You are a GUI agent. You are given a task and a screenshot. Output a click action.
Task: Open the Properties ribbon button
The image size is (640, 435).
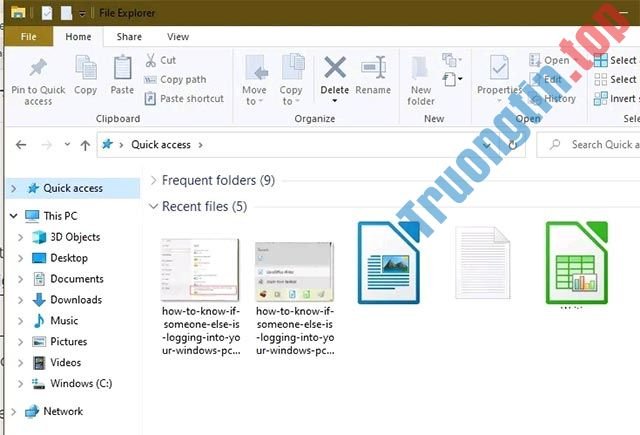[499, 78]
